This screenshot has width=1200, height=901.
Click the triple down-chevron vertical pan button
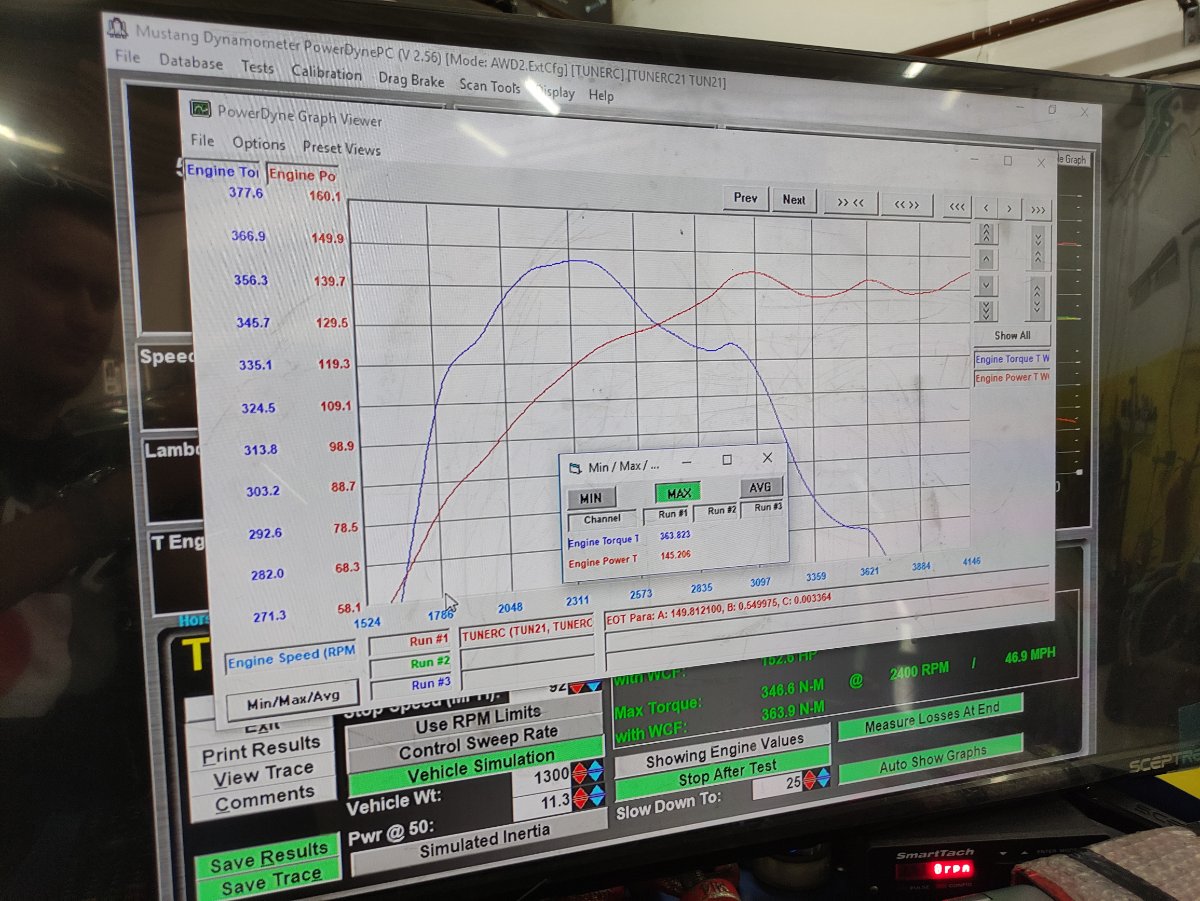986,311
